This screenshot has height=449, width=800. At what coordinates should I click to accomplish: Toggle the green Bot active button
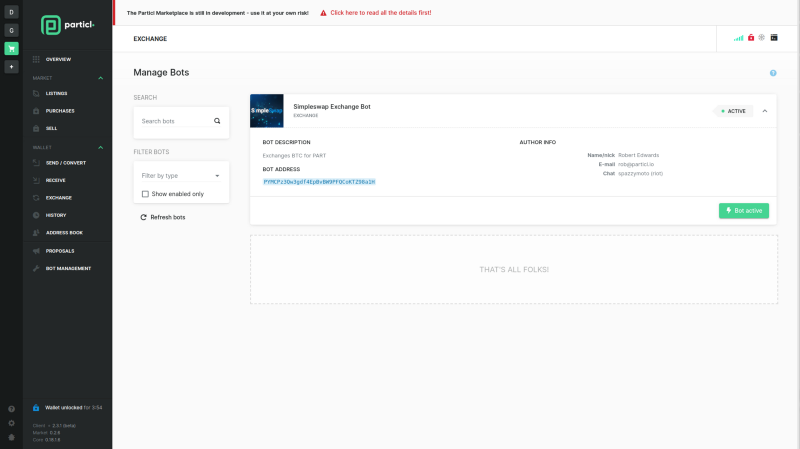click(x=744, y=211)
